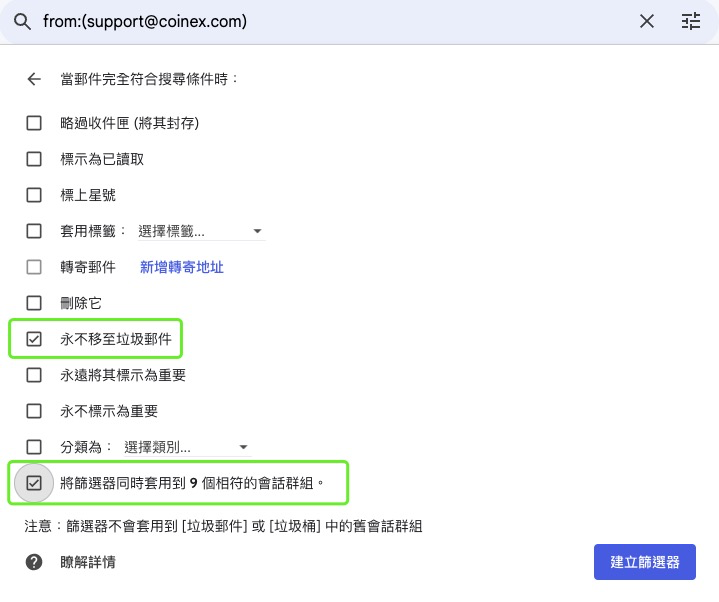
Task: Check 永遠將其標示為重要 checkbox
Action: (x=34, y=375)
